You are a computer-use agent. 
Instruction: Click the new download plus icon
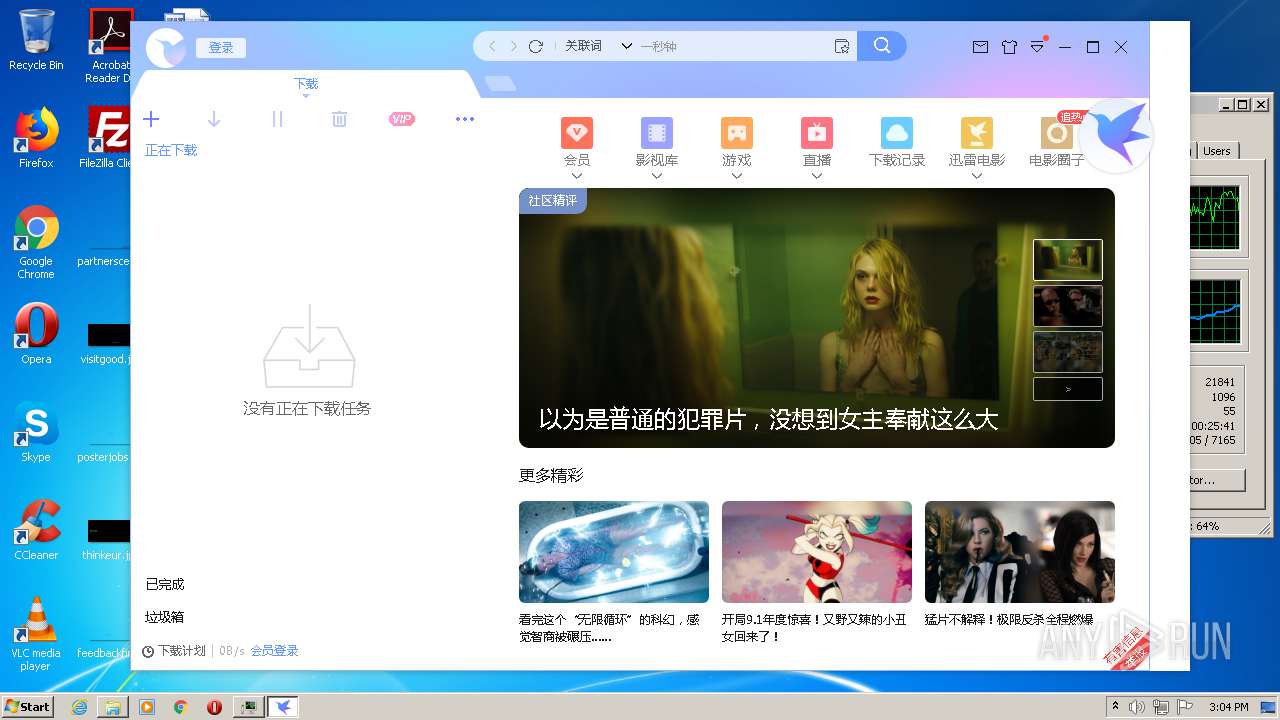pyautogui.click(x=151, y=119)
